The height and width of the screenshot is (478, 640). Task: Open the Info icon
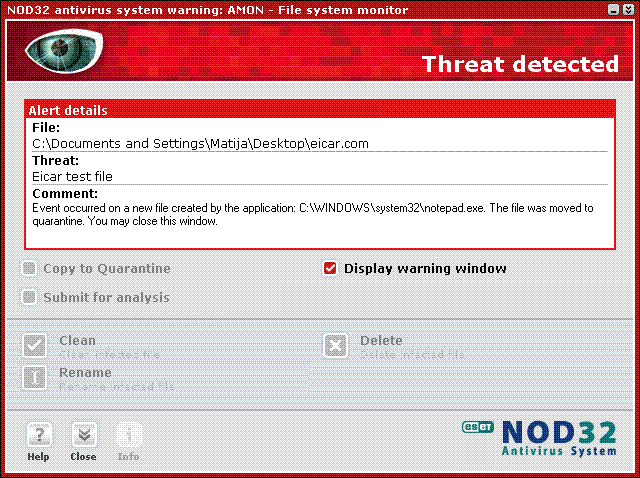coord(129,435)
